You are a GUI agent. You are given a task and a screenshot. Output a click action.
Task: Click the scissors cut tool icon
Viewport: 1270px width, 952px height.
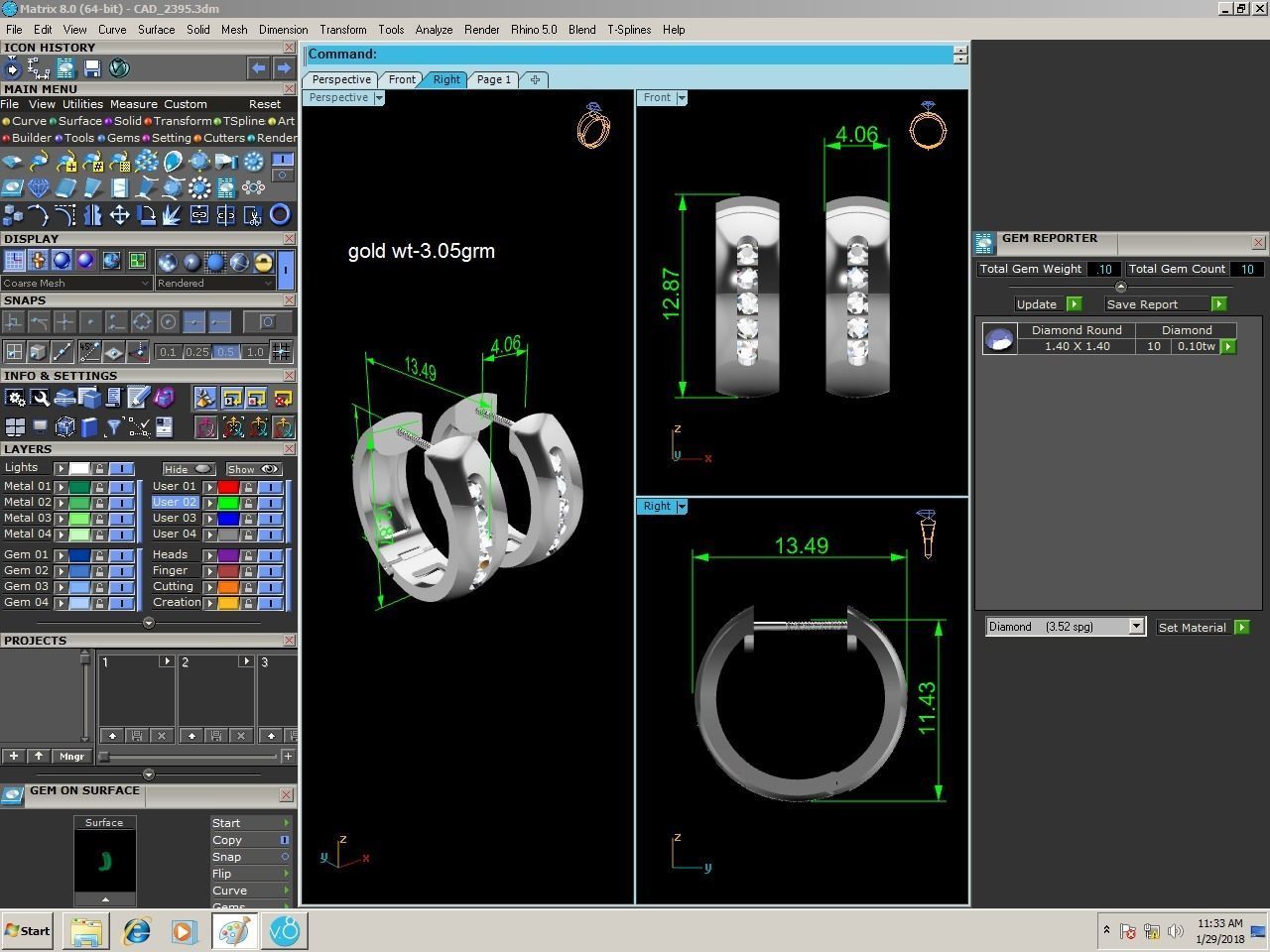[x=253, y=214]
